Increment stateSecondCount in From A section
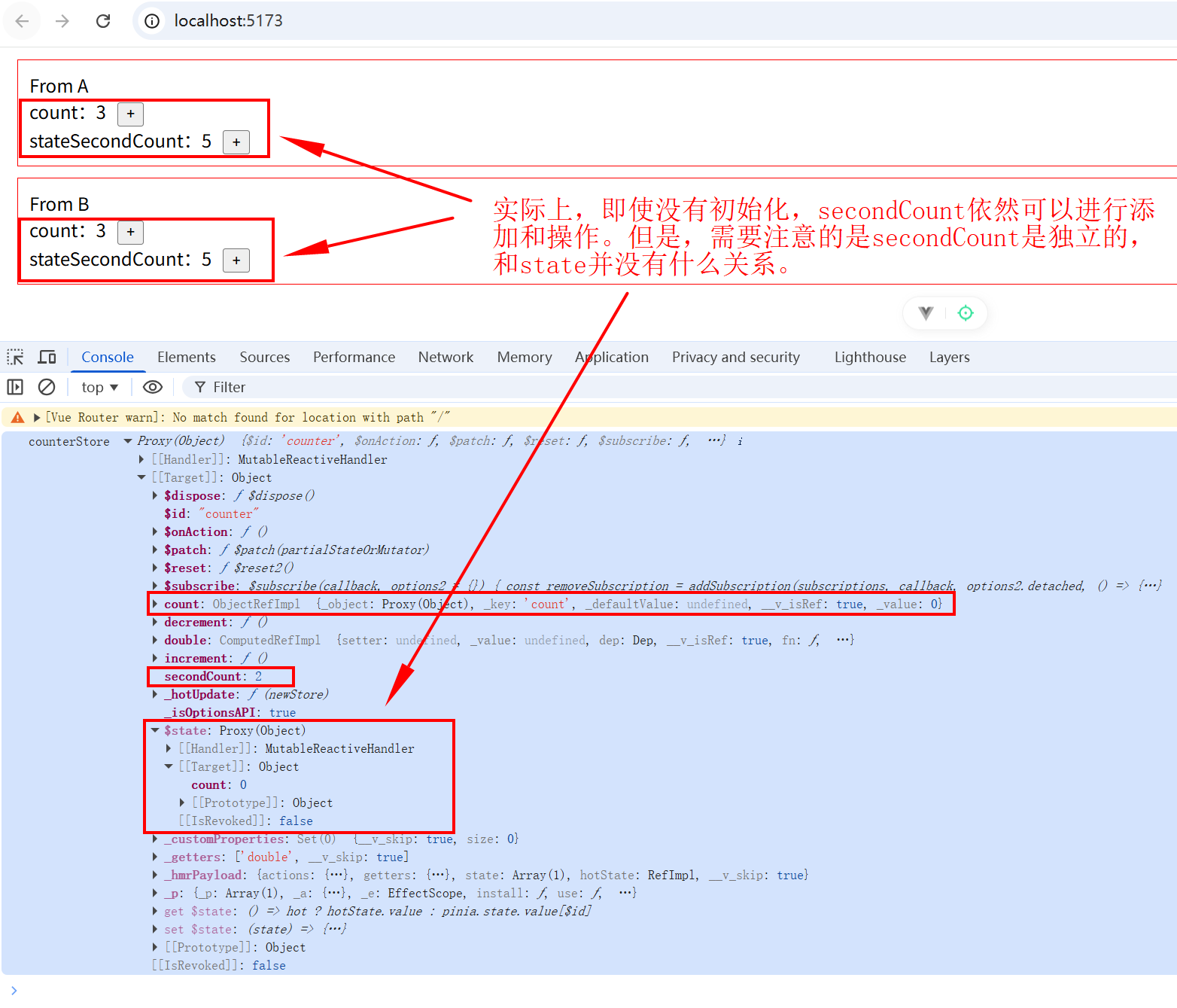1177x1008 pixels. [236, 142]
